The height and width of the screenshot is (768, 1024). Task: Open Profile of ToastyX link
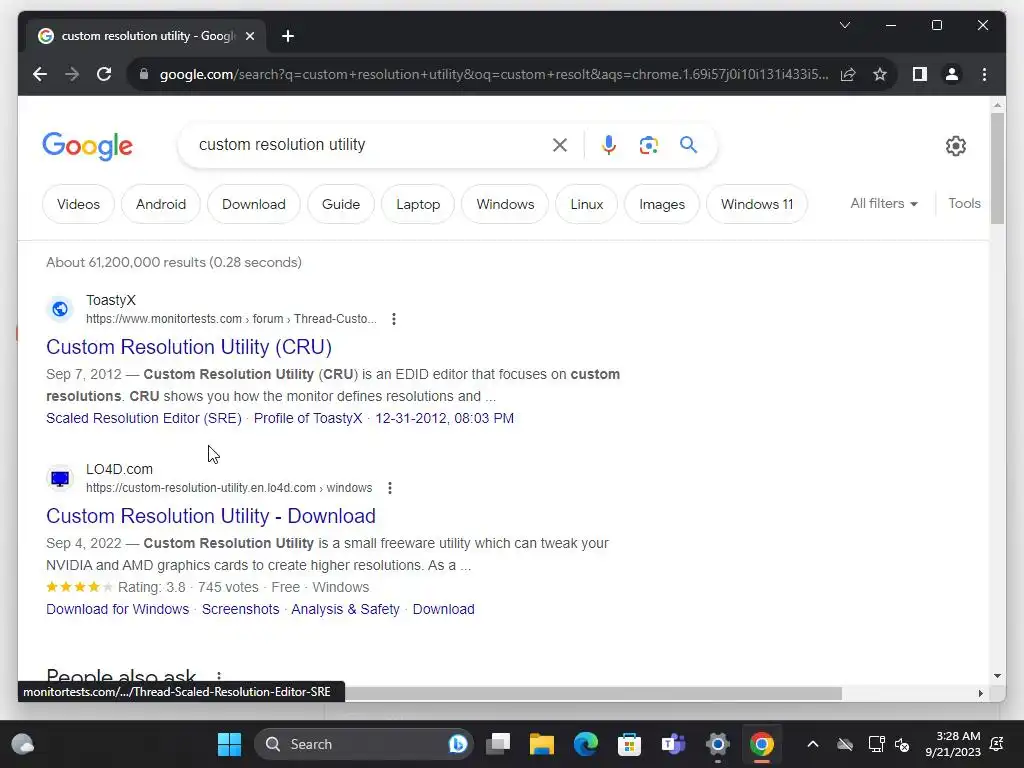[308, 418]
